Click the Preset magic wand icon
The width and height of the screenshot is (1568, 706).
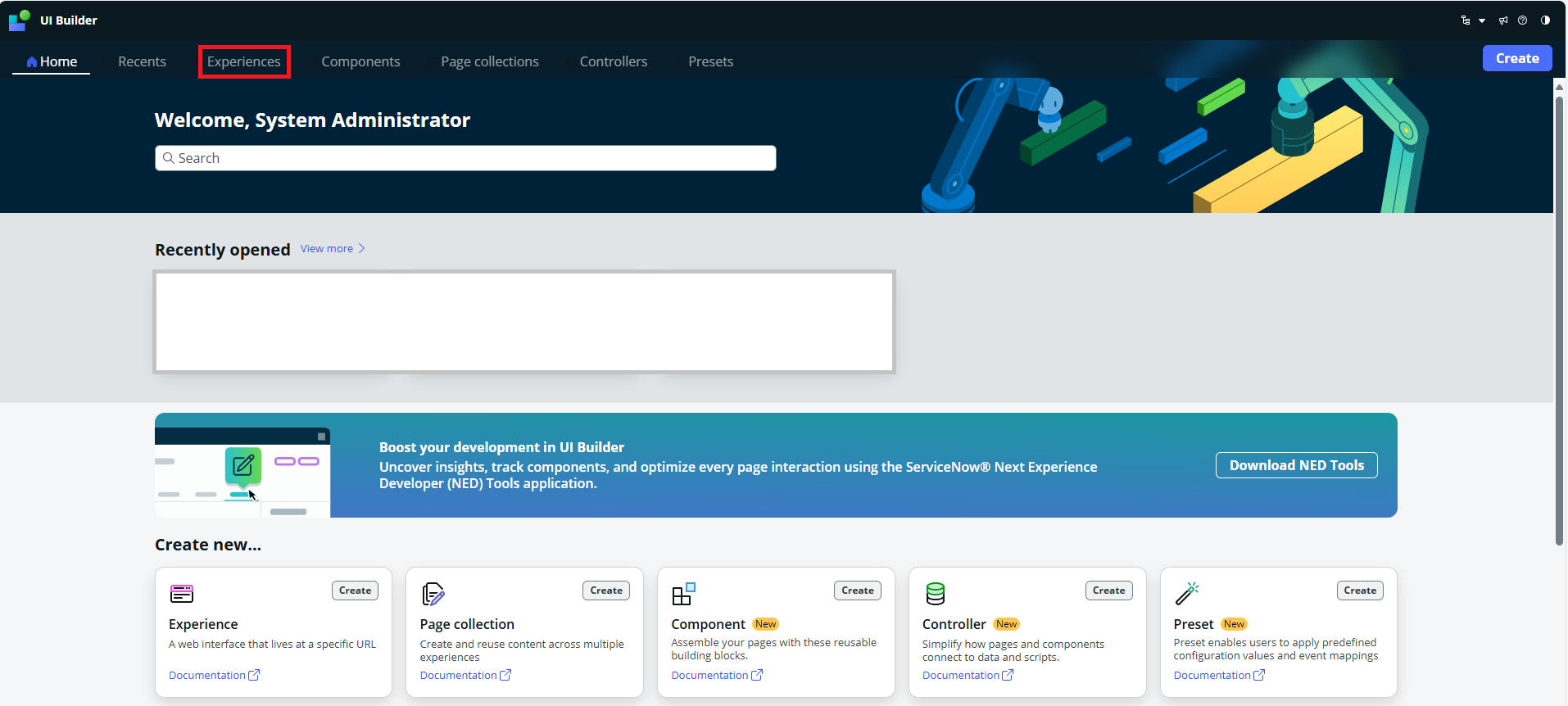click(1186, 593)
